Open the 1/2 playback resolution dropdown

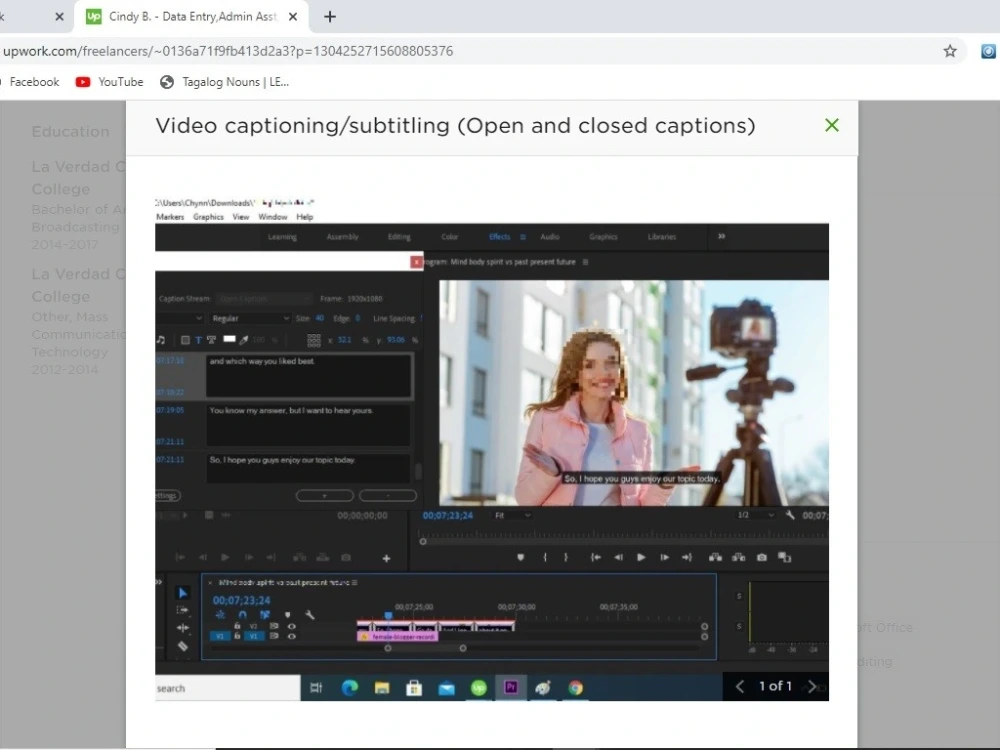click(x=755, y=515)
